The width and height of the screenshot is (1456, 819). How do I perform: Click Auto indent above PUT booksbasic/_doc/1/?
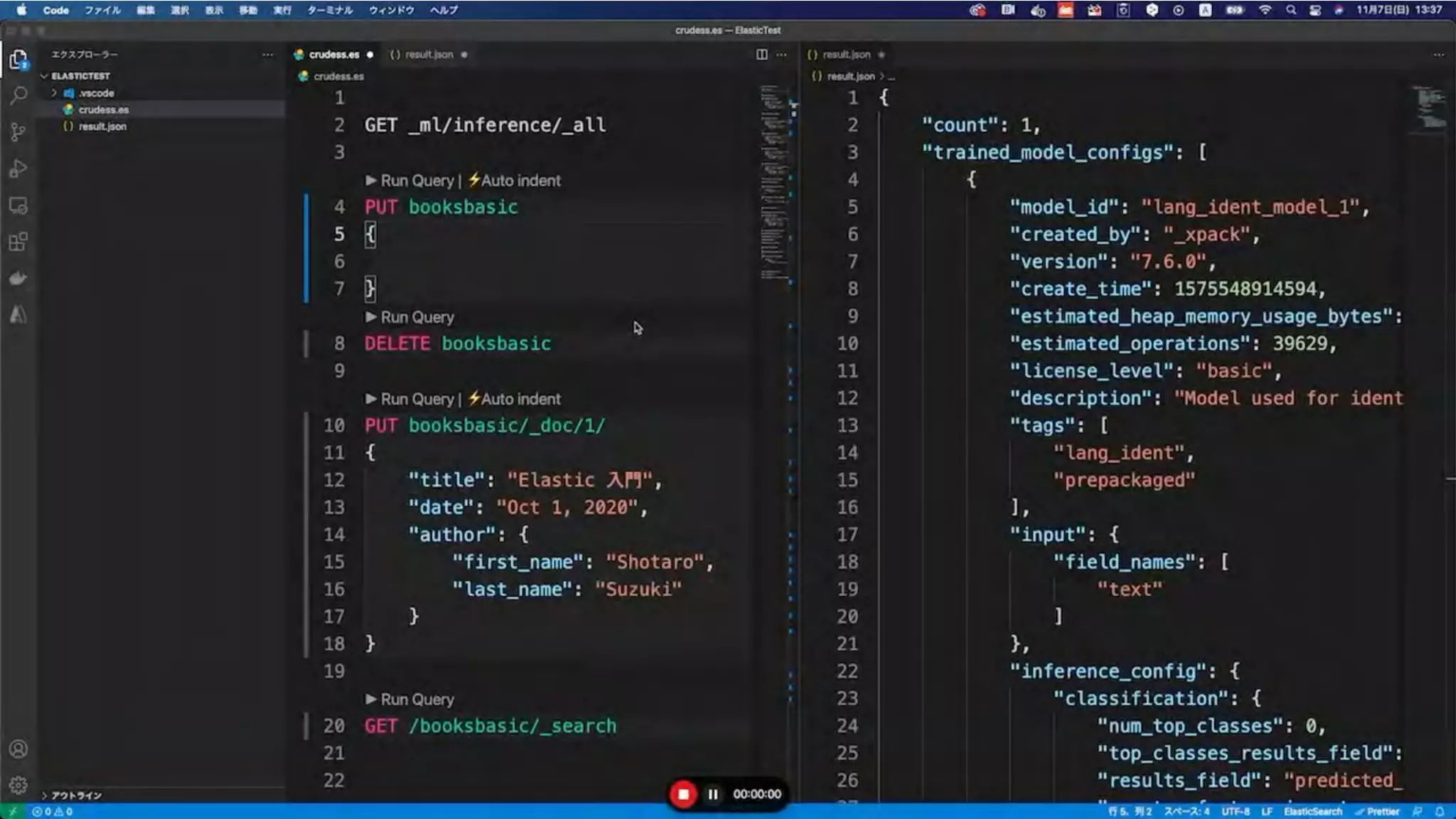click(x=520, y=400)
